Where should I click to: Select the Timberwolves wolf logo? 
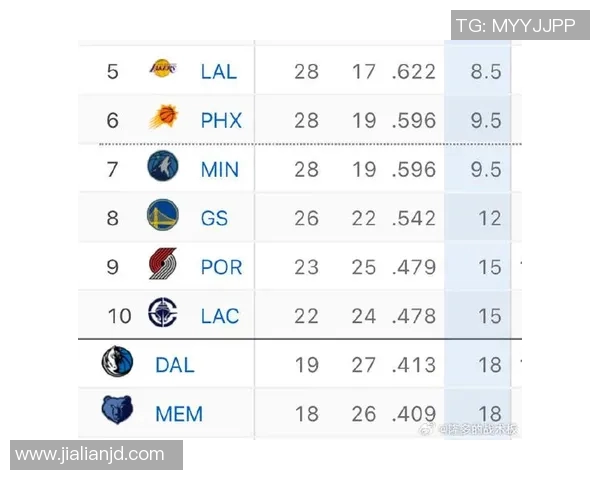(x=163, y=167)
